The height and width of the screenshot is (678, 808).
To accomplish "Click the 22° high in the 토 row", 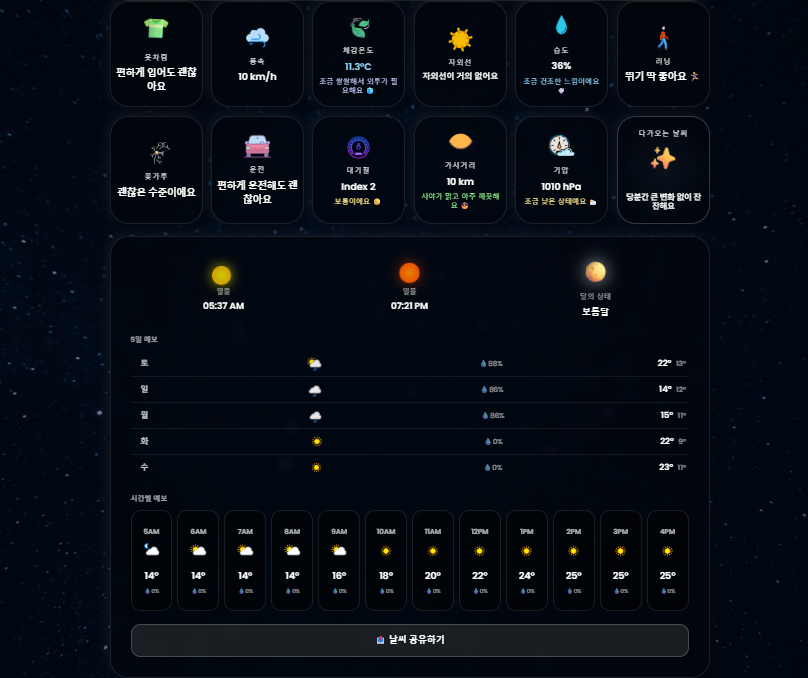I will tap(664, 363).
